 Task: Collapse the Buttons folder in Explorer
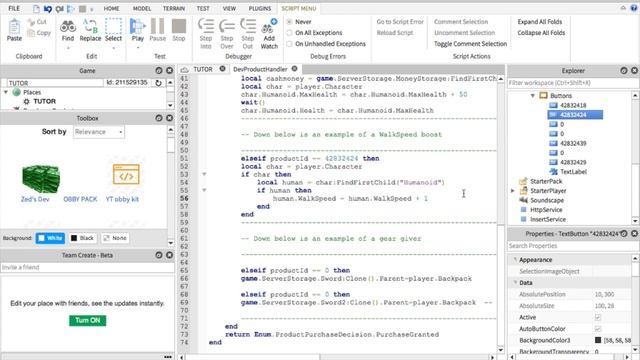(x=533, y=96)
